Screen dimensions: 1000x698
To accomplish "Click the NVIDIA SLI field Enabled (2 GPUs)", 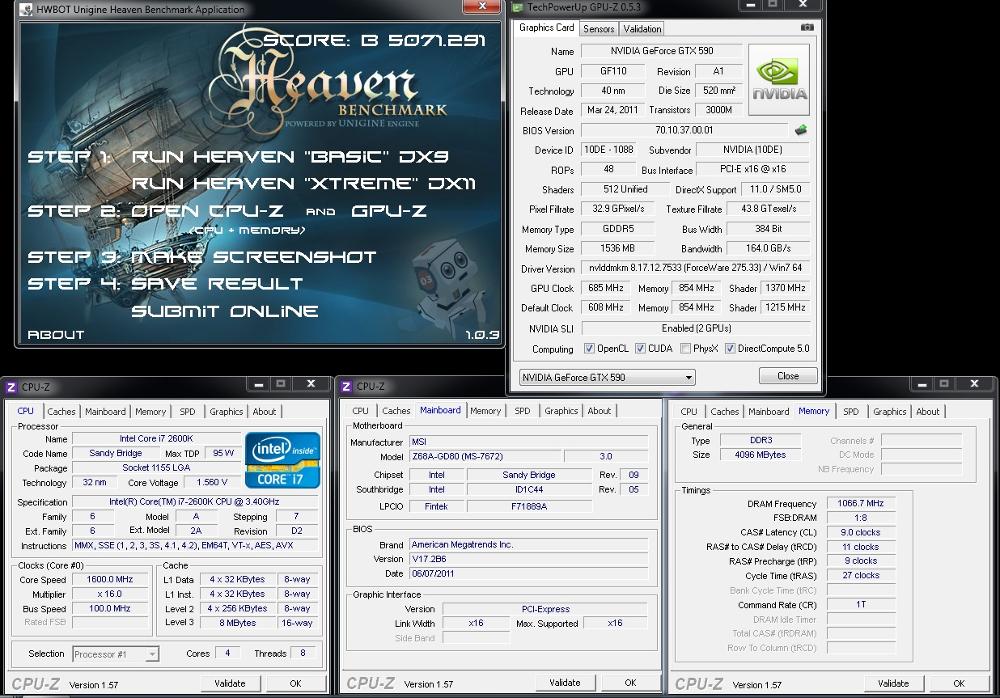I will (x=696, y=328).
